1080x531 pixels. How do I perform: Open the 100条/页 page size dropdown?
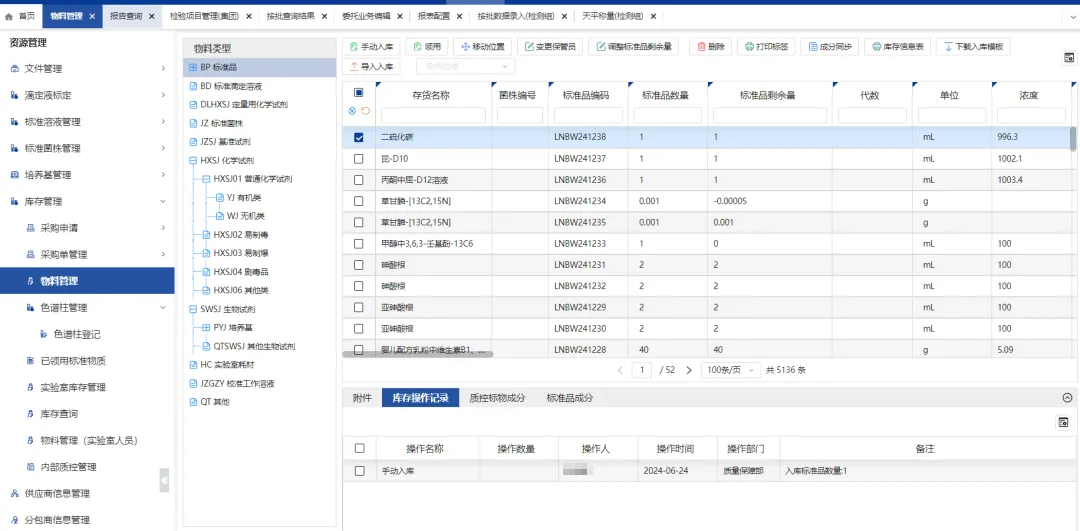point(729,370)
